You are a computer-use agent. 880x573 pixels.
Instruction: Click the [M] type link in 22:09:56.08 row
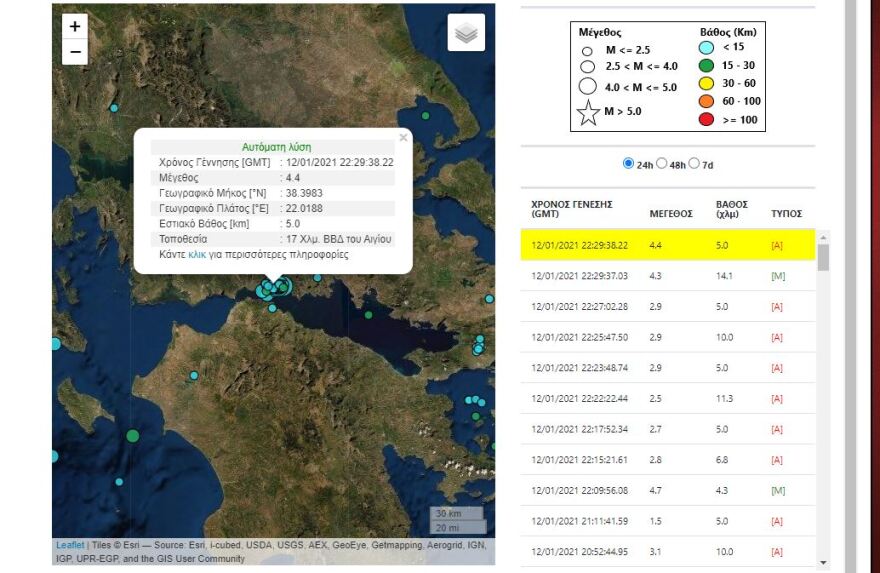click(x=778, y=491)
